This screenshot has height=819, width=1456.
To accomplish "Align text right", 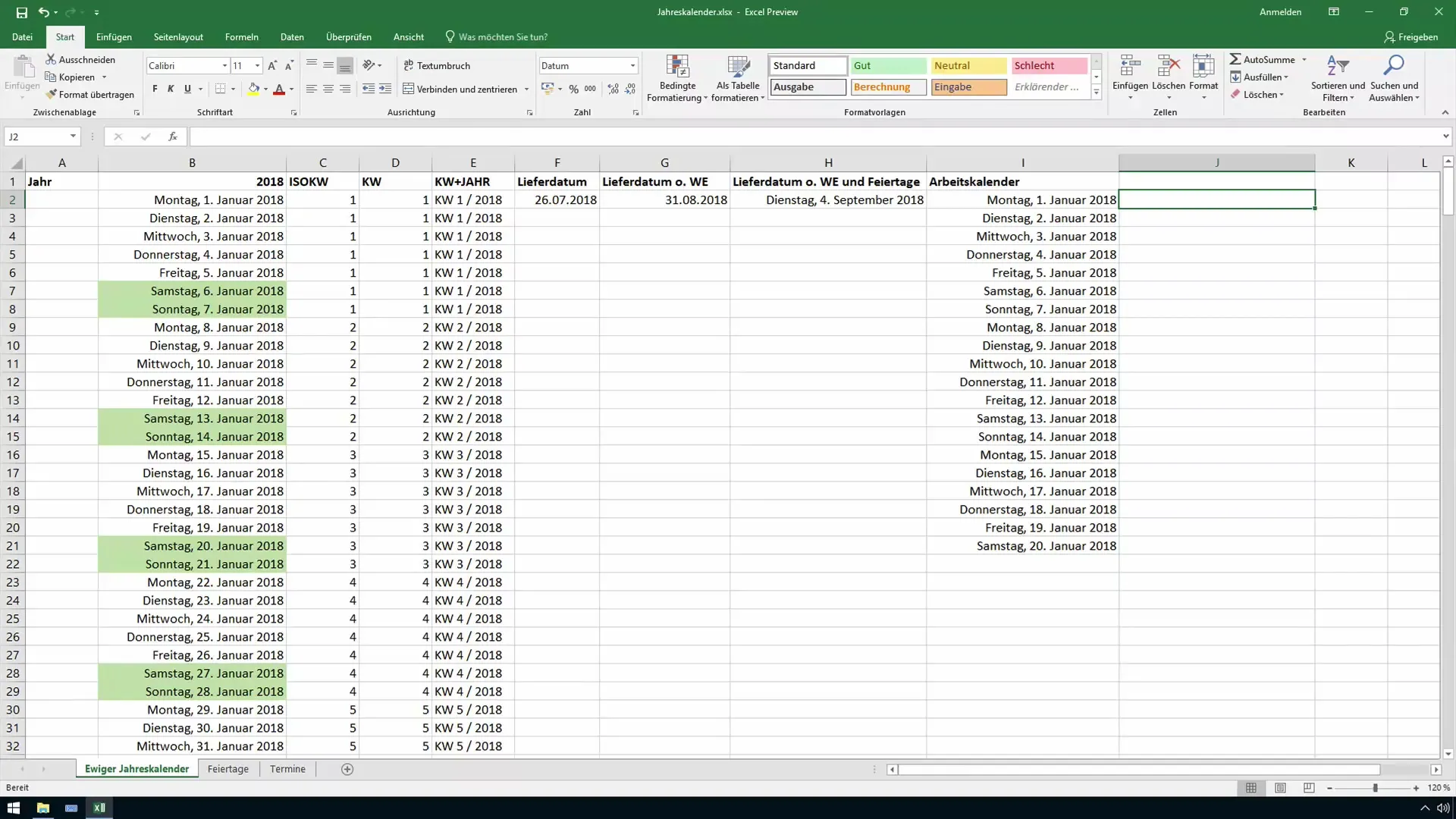I will (345, 89).
